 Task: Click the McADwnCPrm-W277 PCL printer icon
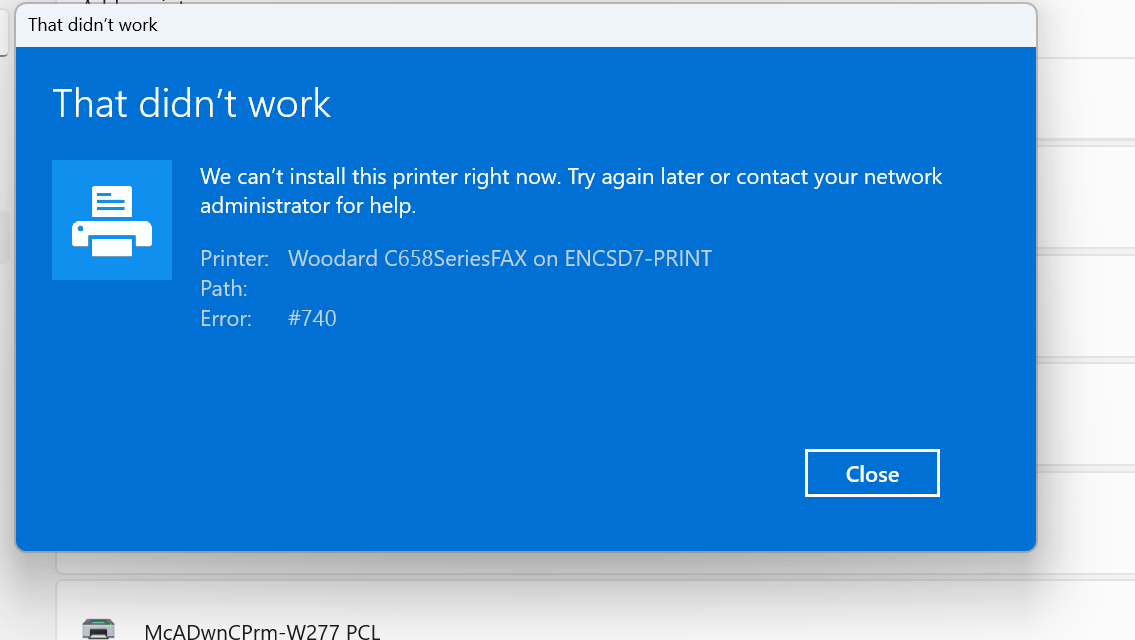tap(98, 629)
